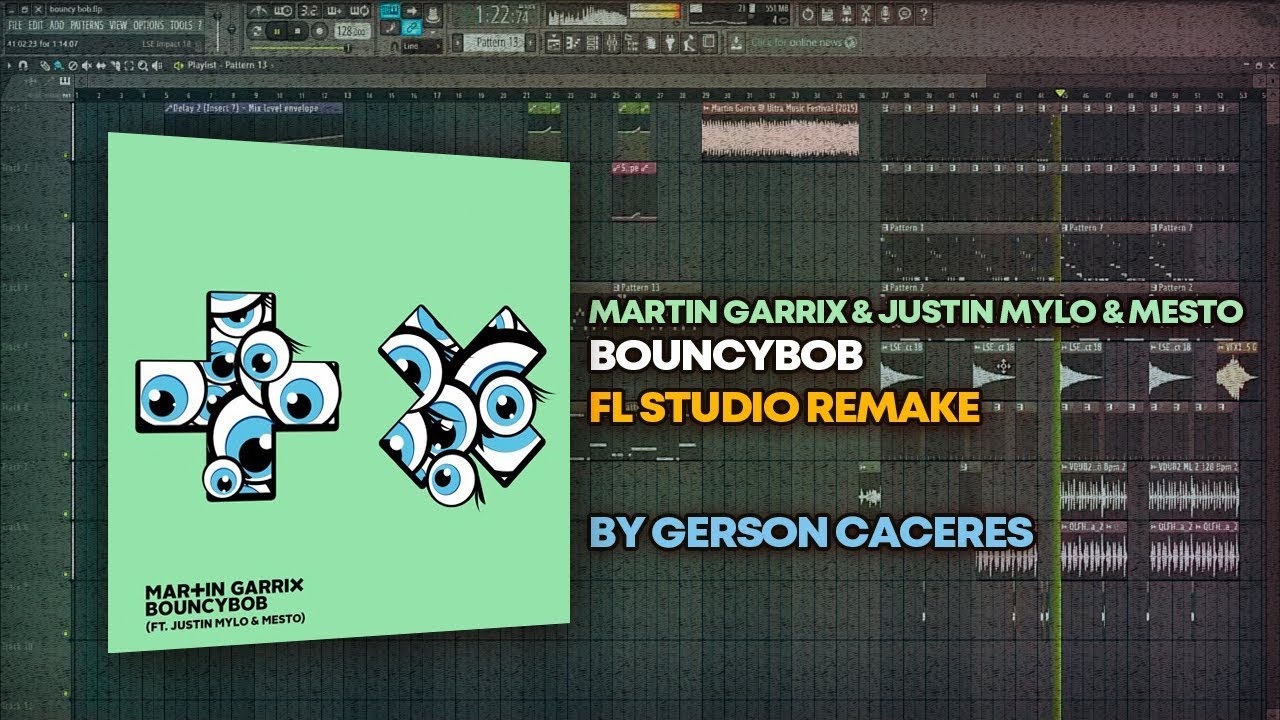Image resolution: width=1280 pixels, height=720 pixels.
Task: Toggle wait for input to start
Action: [x=283, y=10]
